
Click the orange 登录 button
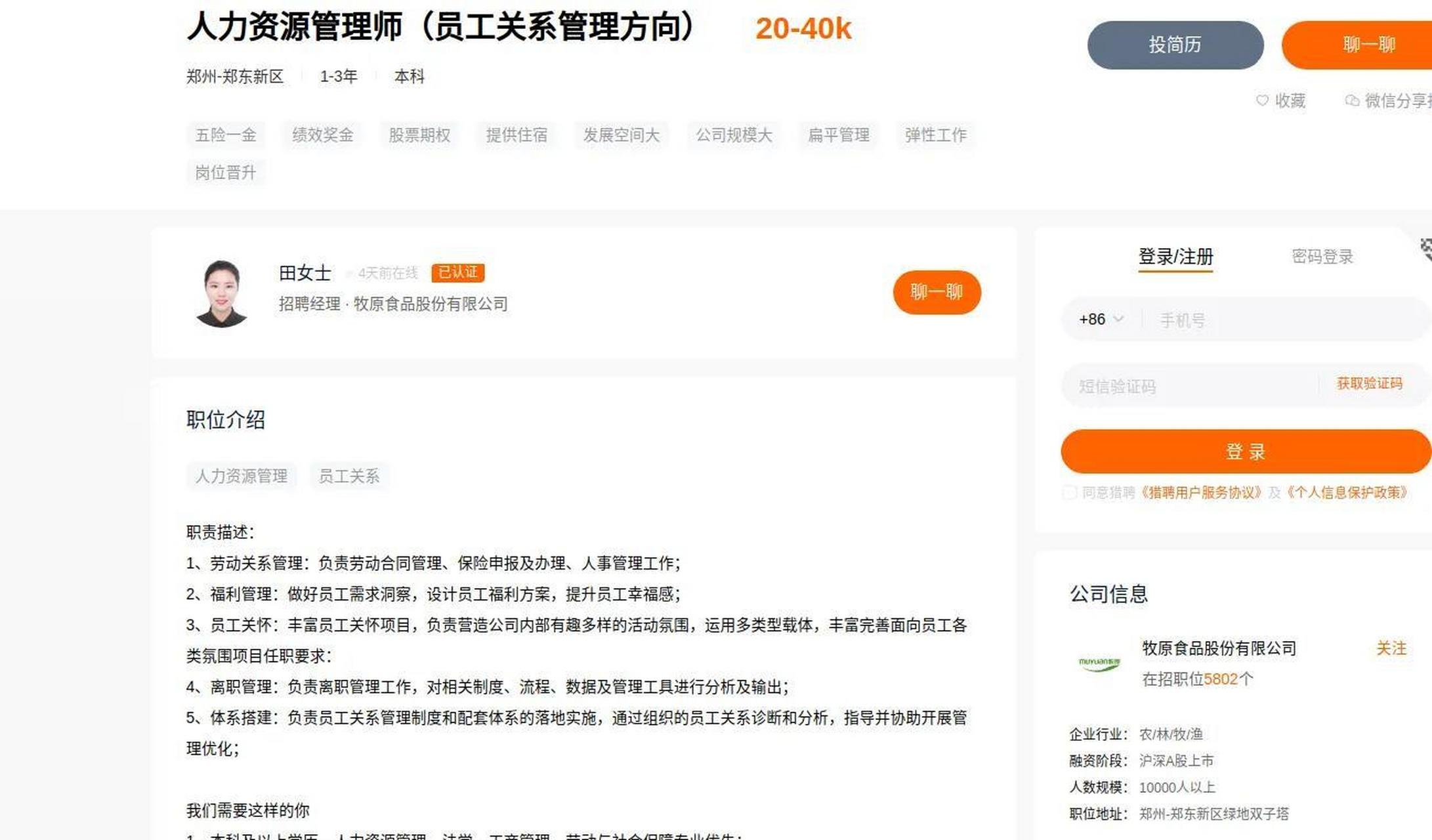1246,451
